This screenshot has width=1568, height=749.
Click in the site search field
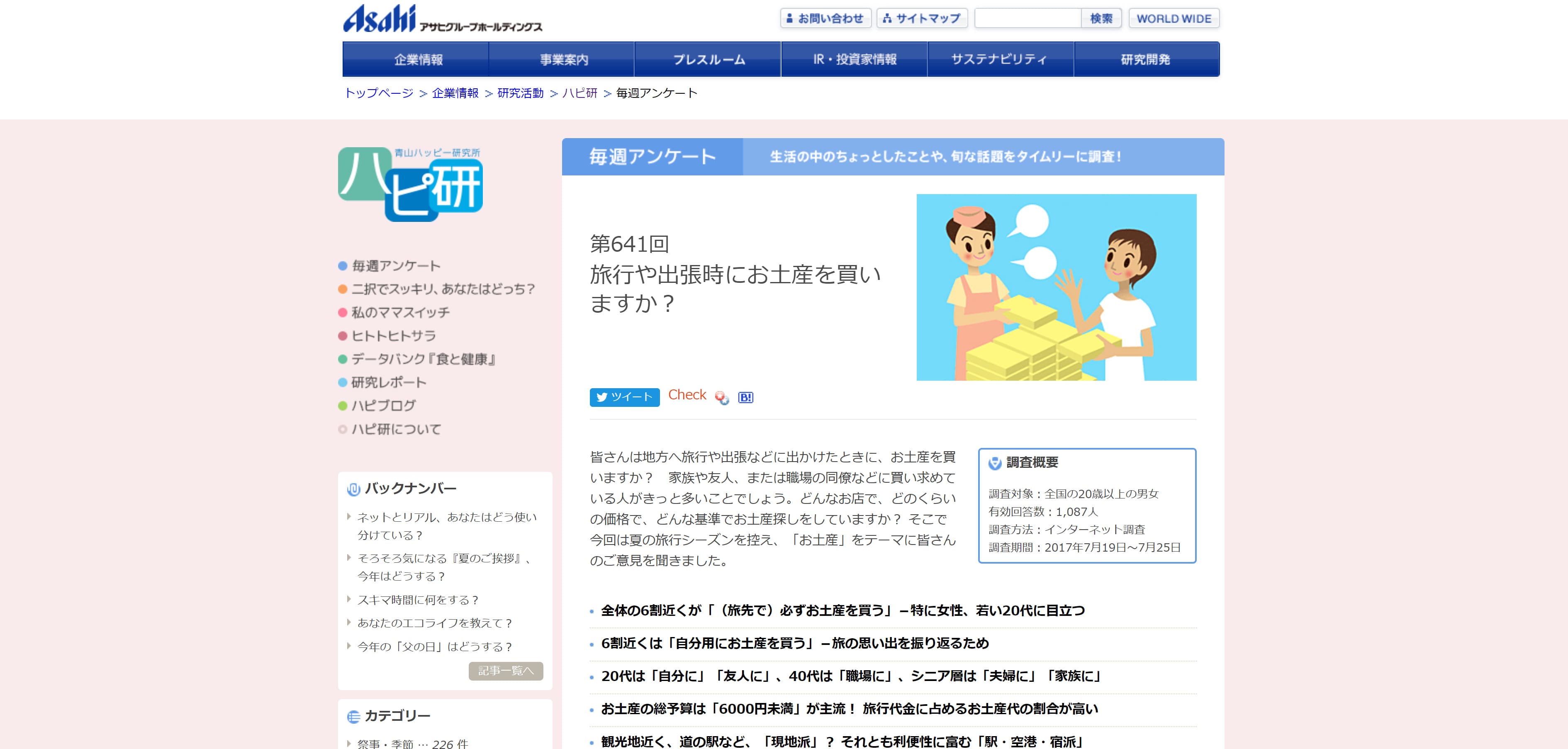[1027, 18]
